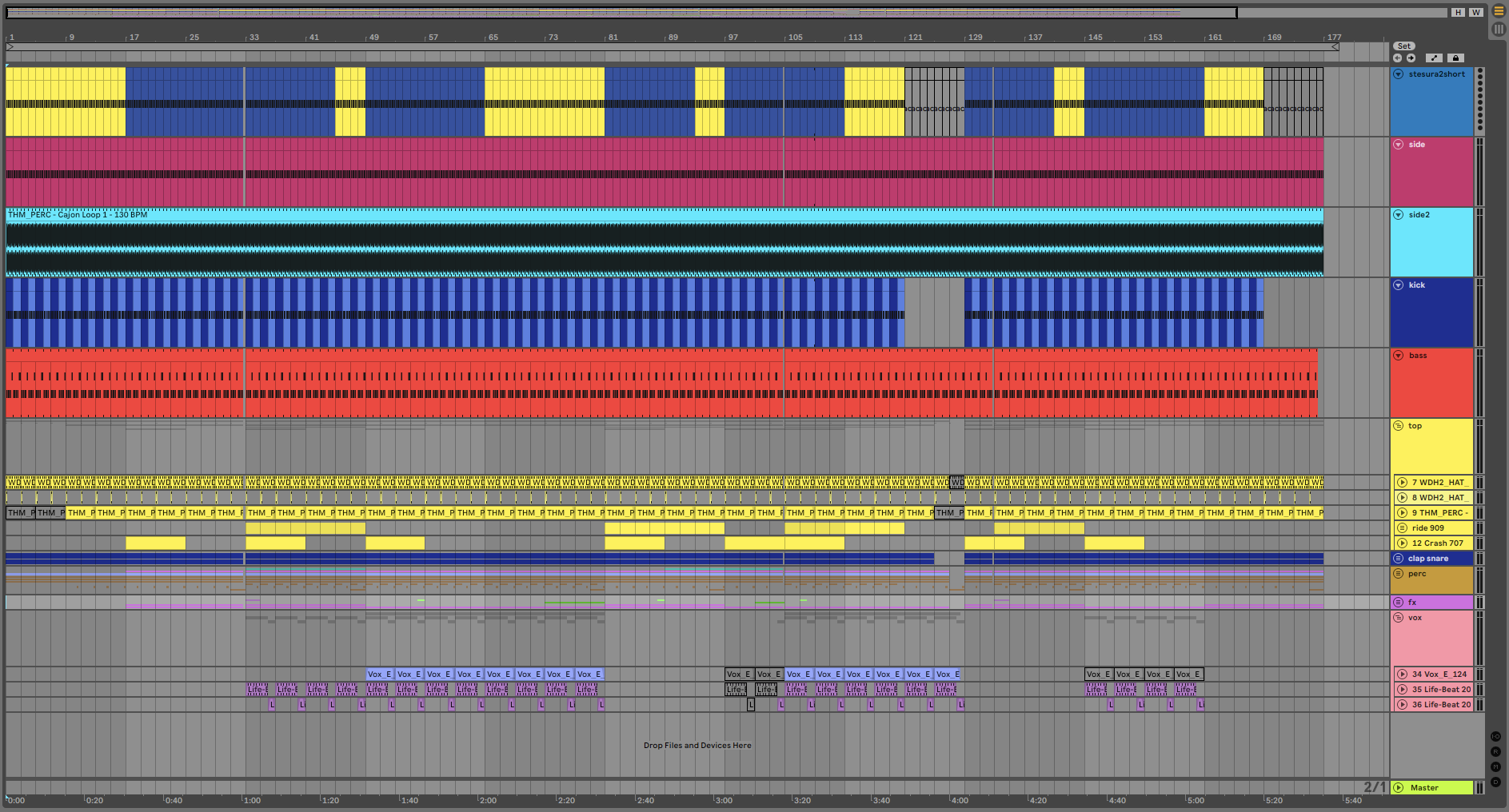Select the perc track name
This screenshot has width=1509, height=812.
click(1417, 574)
